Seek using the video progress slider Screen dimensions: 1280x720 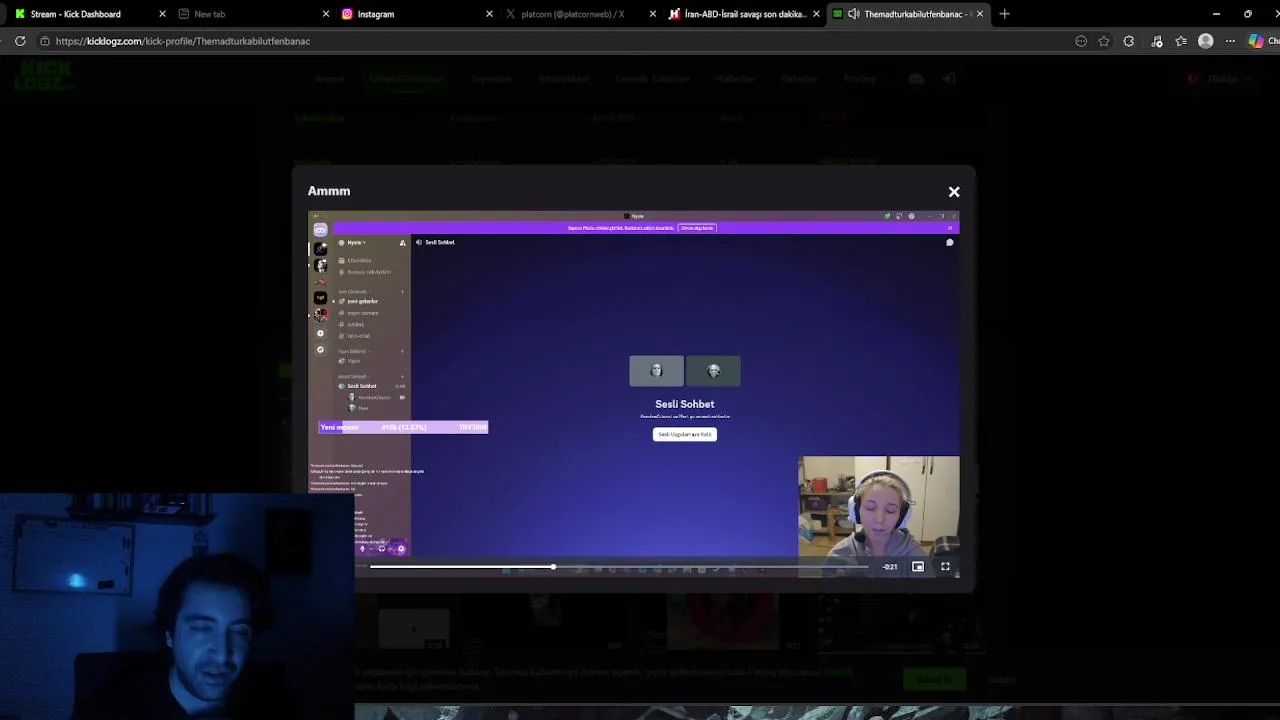pos(619,567)
